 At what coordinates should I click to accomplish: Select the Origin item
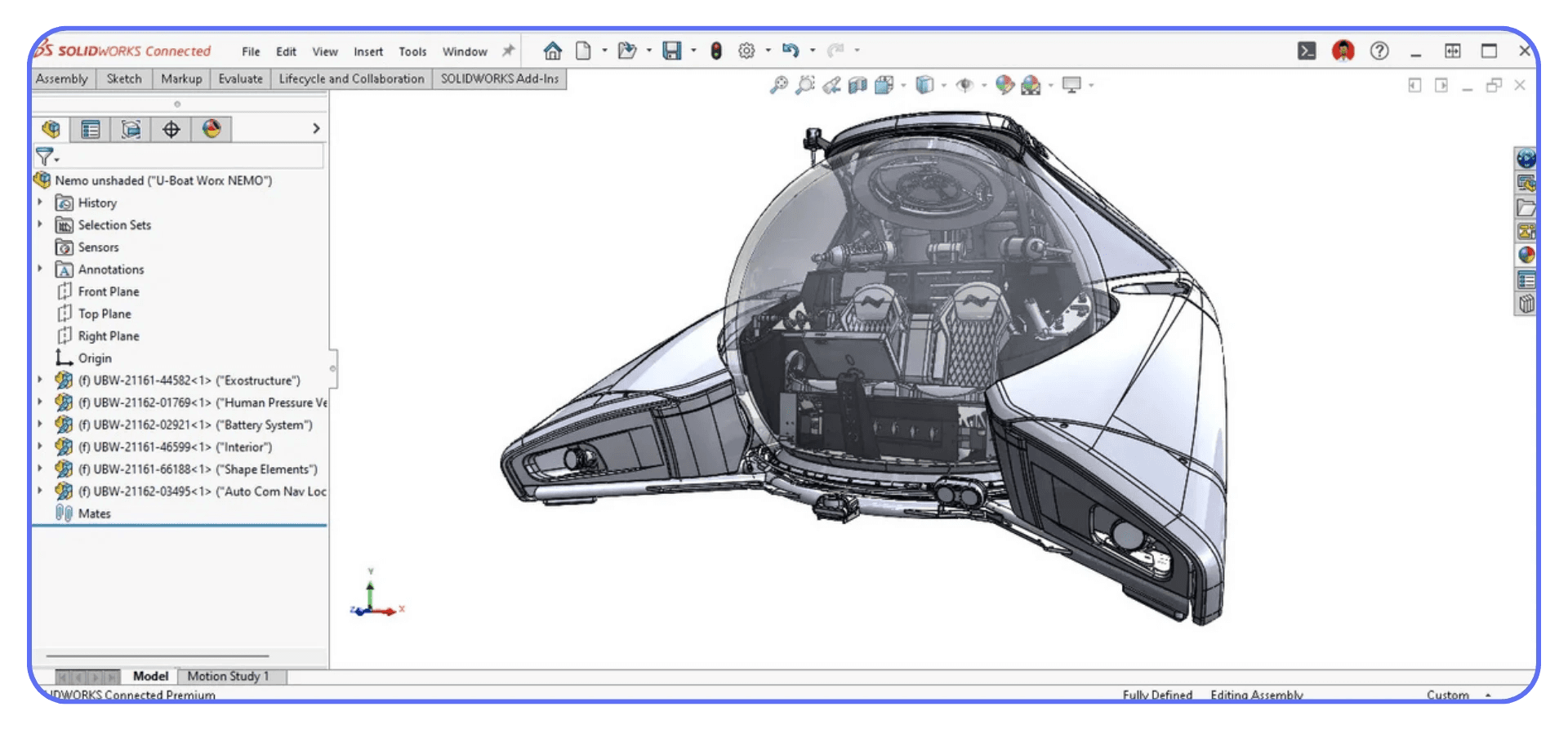[84, 358]
